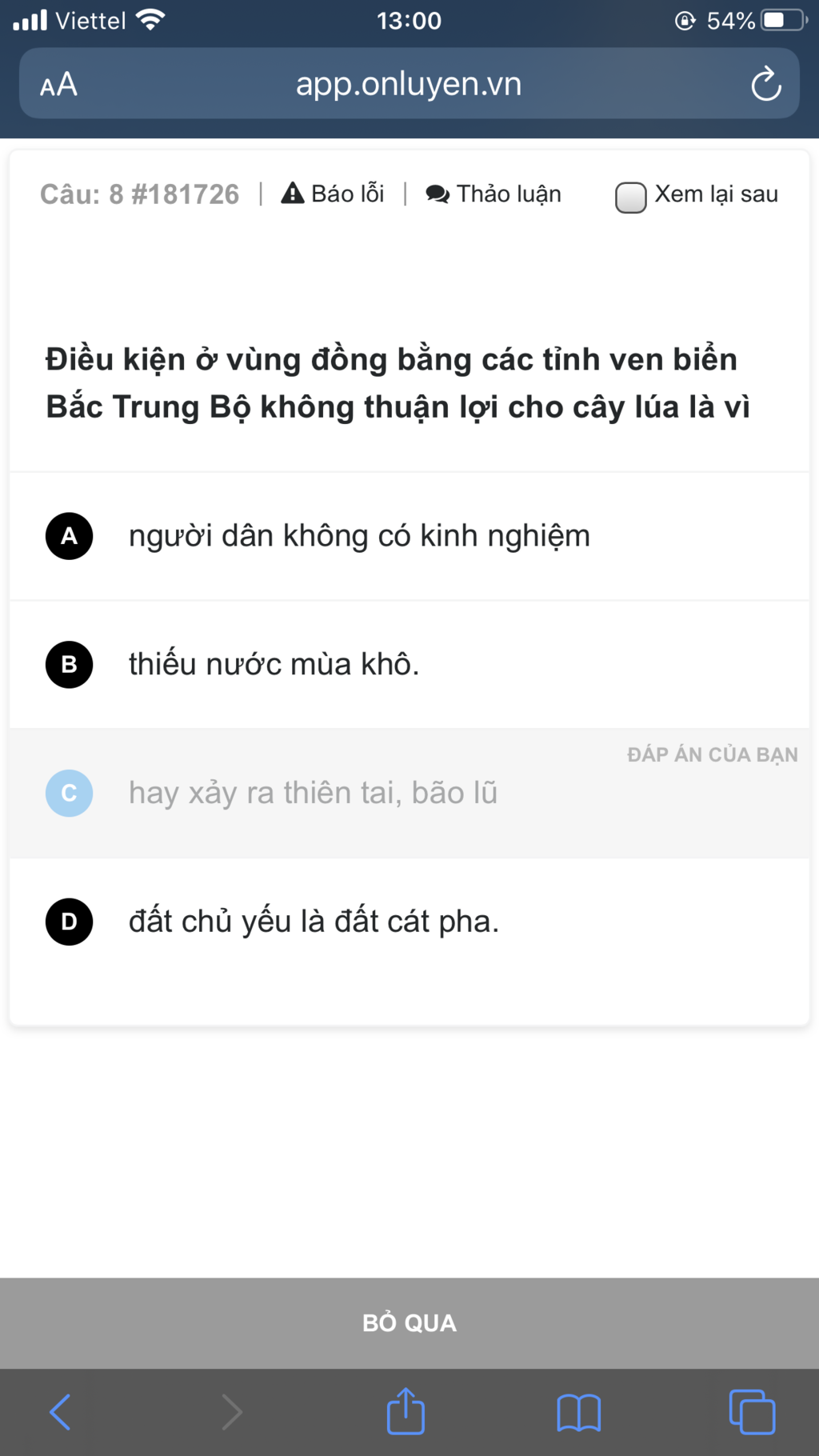Choose the selected answer C circle
The height and width of the screenshot is (1456, 819).
(70, 793)
